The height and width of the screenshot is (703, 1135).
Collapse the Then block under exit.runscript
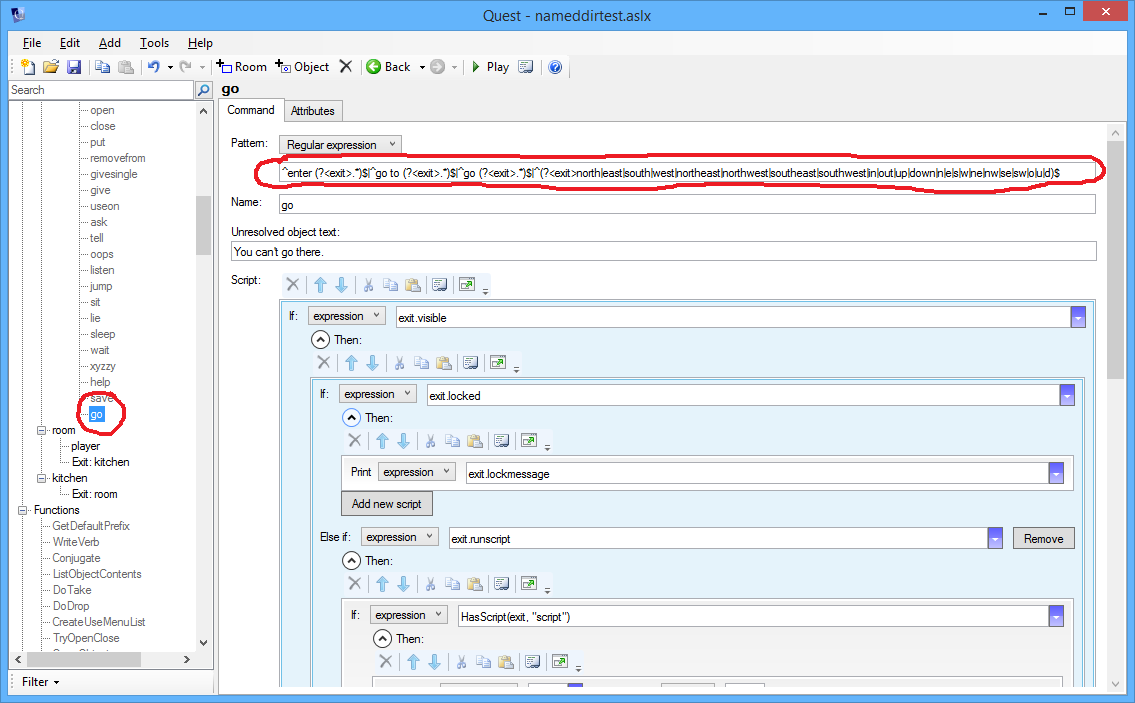(351, 561)
